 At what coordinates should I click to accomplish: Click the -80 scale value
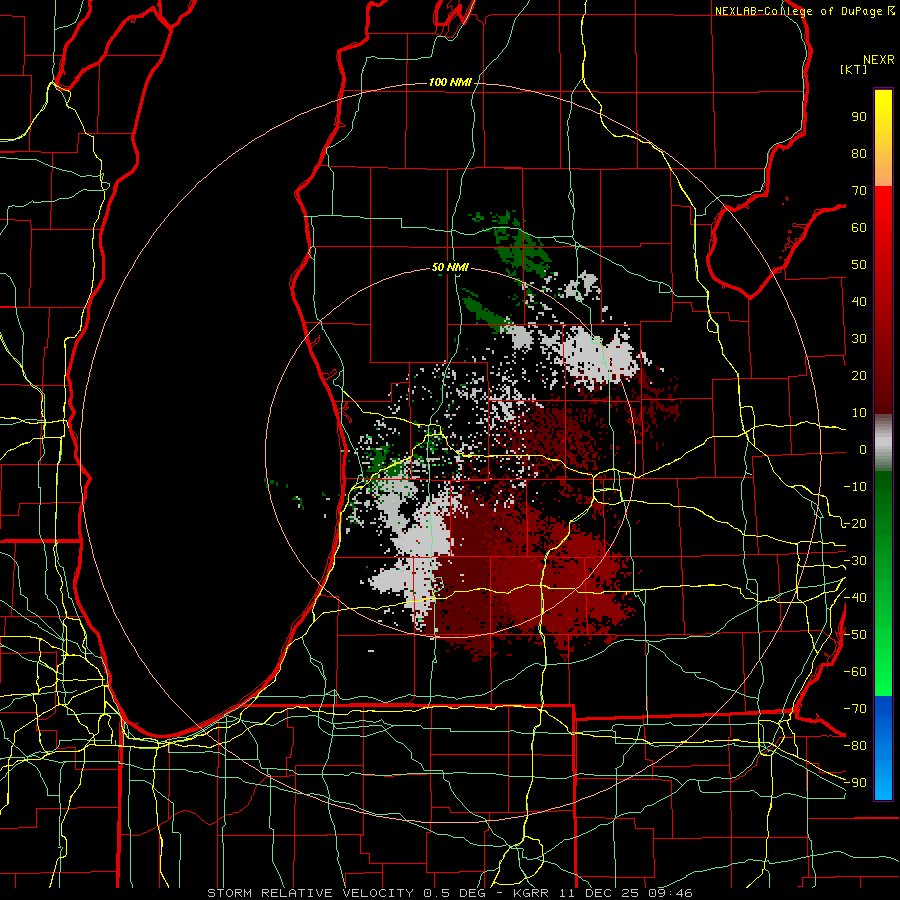(855, 746)
